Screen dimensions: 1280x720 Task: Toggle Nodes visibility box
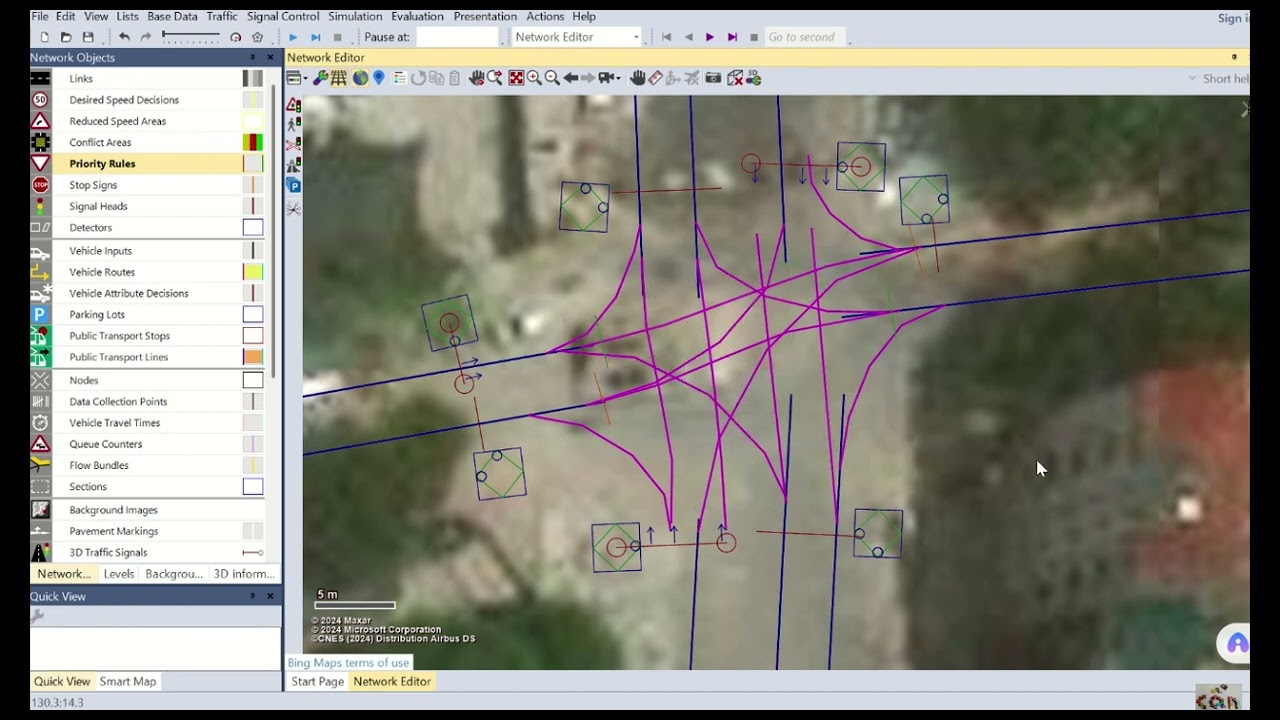click(x=253, y=380)
